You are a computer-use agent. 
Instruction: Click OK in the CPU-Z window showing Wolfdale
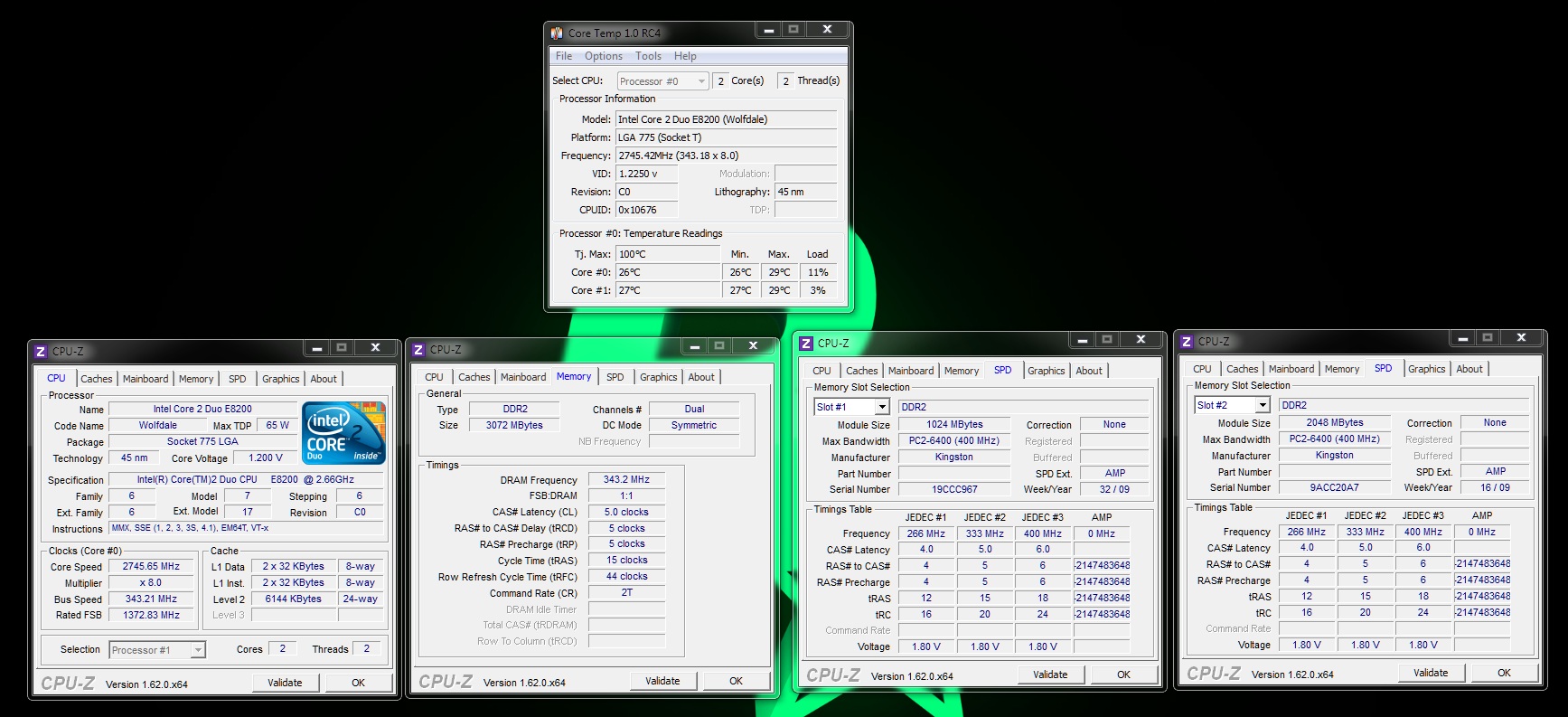click(x=358, y=683)
